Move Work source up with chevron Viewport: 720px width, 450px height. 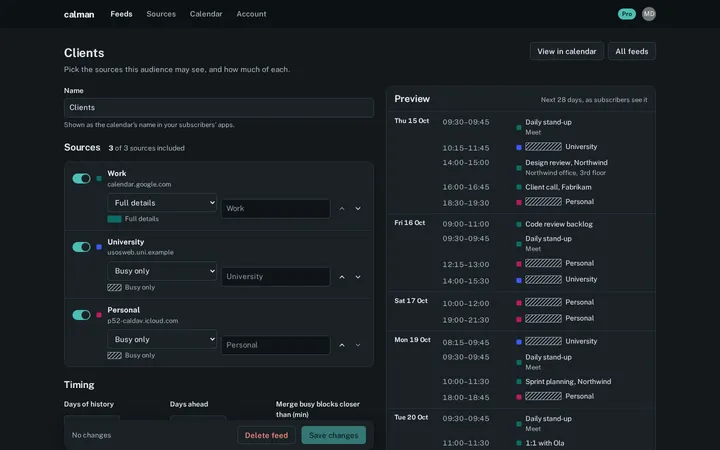click(x=342, y=208)
